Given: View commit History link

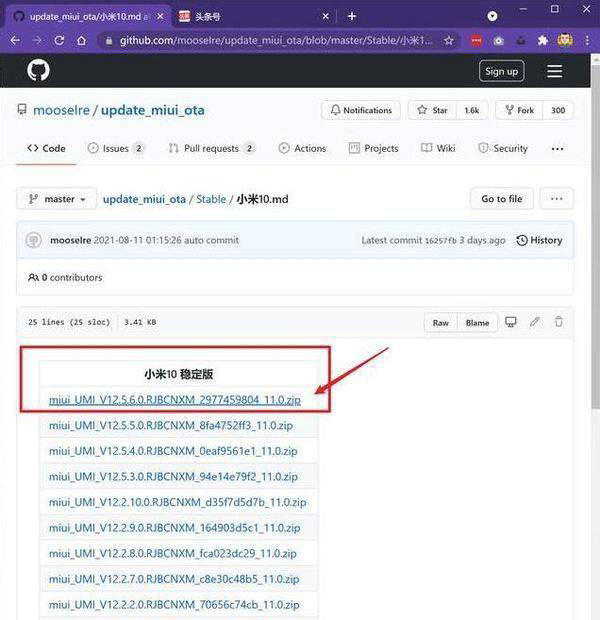Looking at the screenshot, I should click(x=539, y=240).
